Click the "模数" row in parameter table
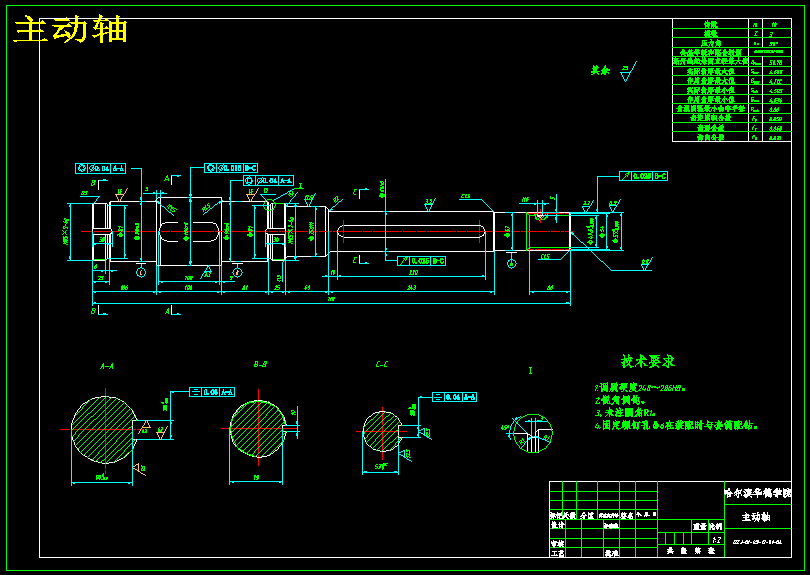The width and height of the screenshot is (810, 575). click(x=731, y=34)
